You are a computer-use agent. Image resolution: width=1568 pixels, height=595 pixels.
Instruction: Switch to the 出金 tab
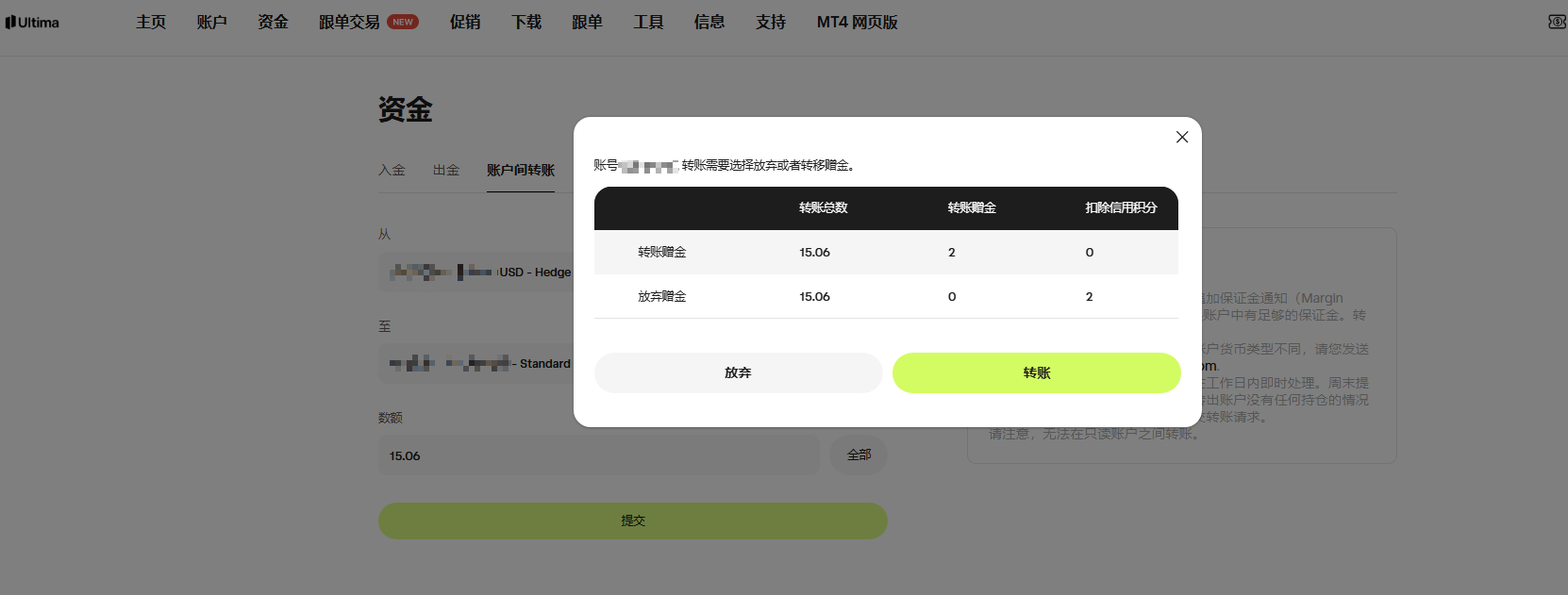pos(446,170)
